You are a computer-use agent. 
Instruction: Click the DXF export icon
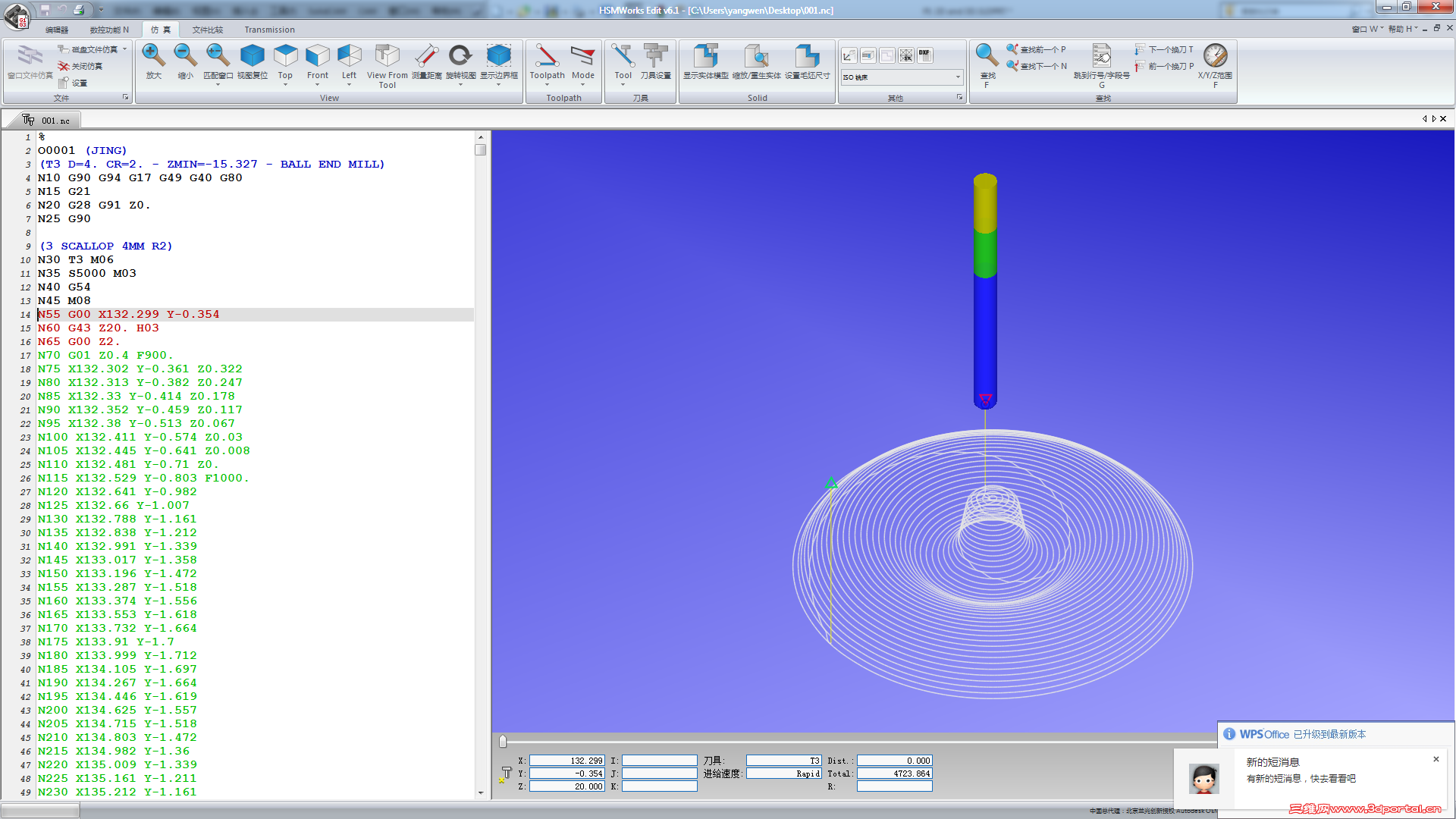[924, 55]
